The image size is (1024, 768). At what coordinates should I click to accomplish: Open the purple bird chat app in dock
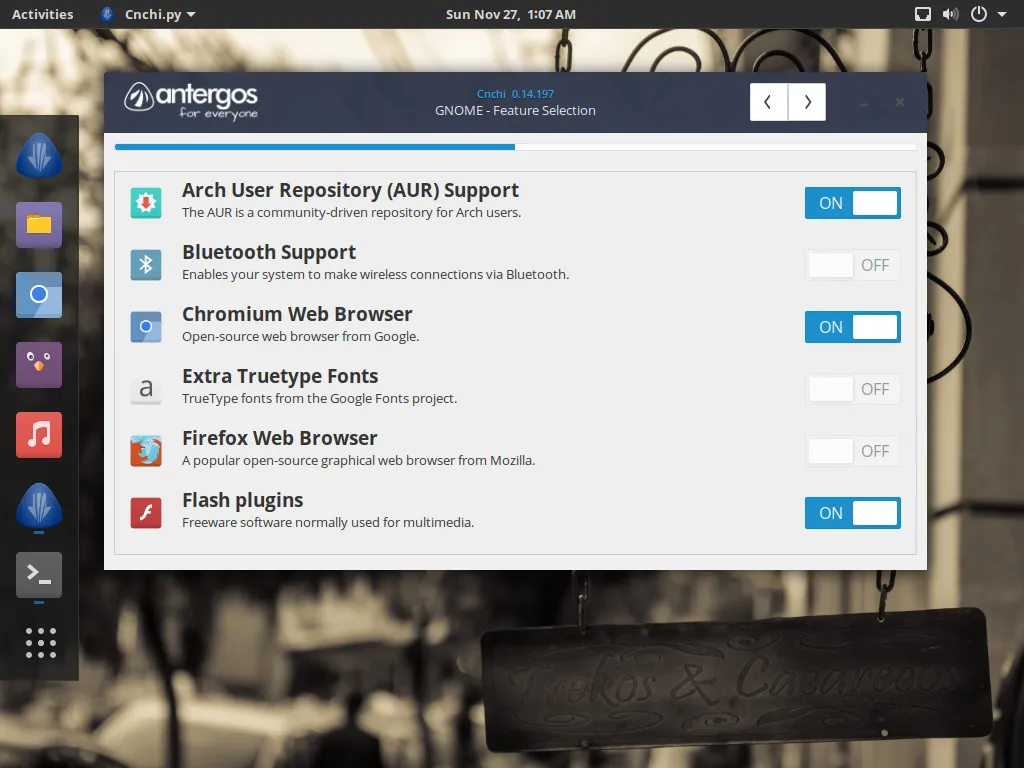click(39, 364)
